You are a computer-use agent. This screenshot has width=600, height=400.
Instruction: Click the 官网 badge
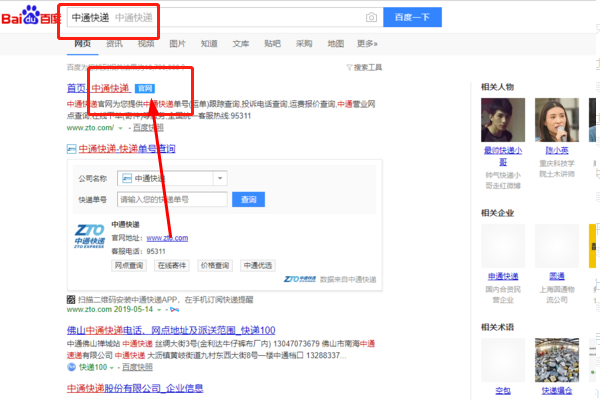point(145,89)
